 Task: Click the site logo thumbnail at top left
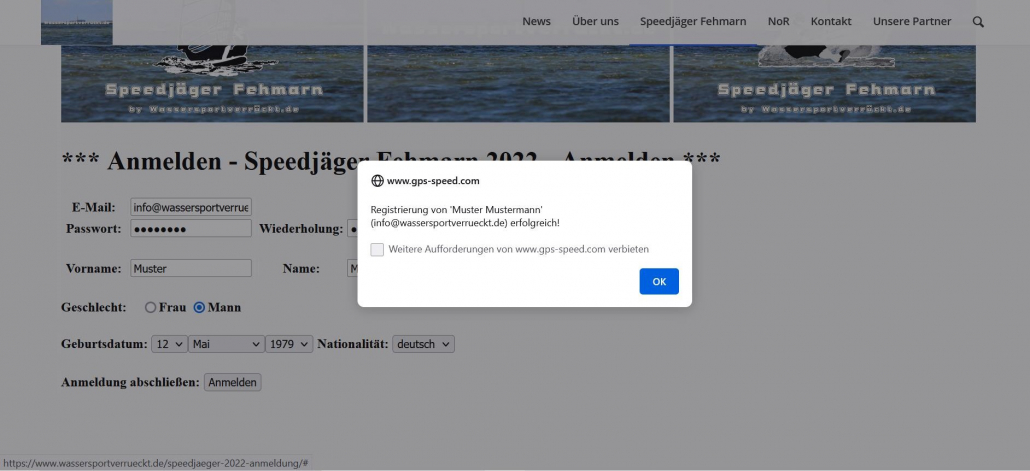(x=76, y=22)
